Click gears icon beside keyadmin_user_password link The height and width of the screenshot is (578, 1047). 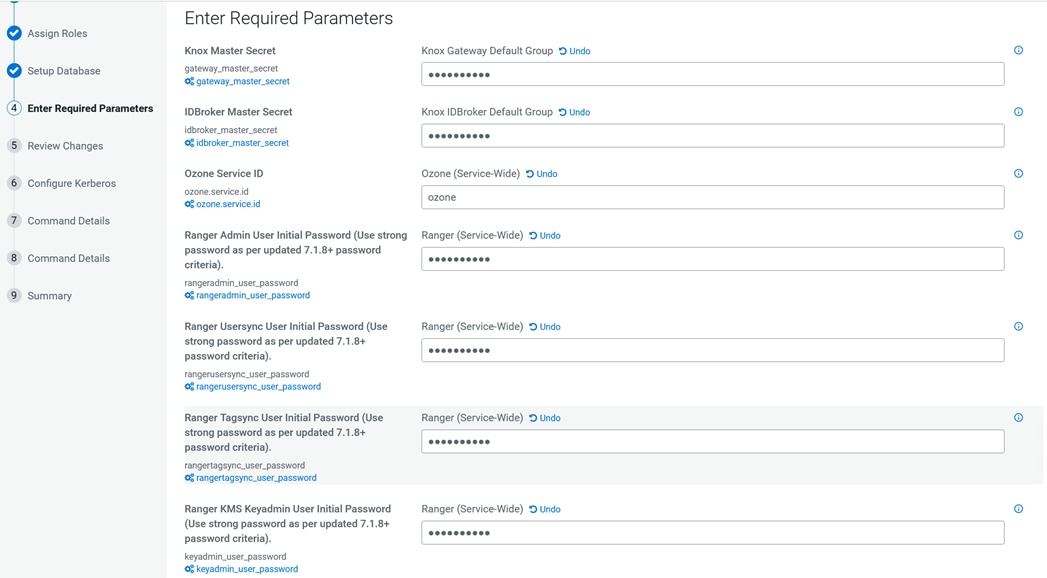189,569
